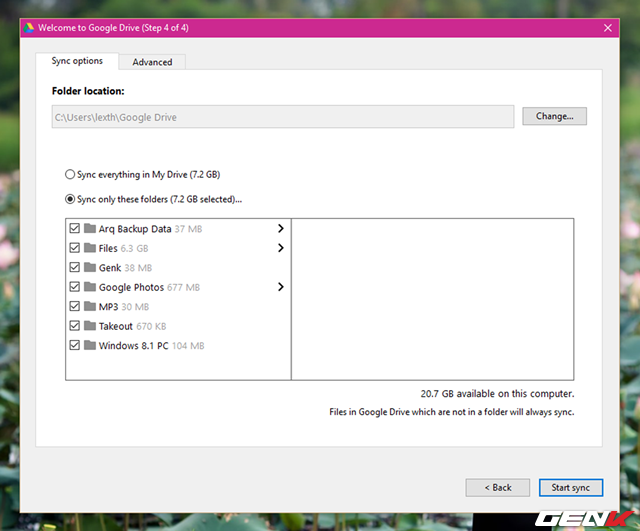The width and height of the screenshot is (640, 531).
Task: Click the Change... folder location button
Action: click(x=554, y=117)
